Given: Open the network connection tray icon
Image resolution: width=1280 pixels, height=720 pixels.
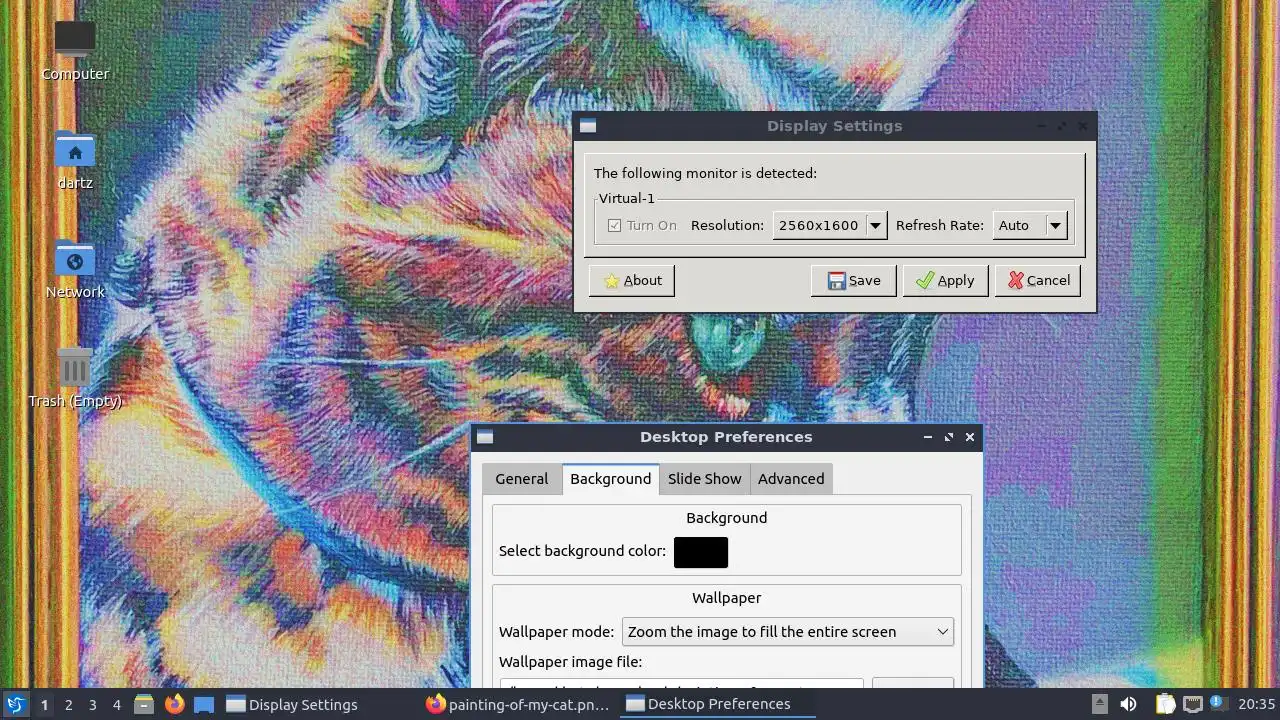Looking at the screenshot, I should pos(1192,704).
